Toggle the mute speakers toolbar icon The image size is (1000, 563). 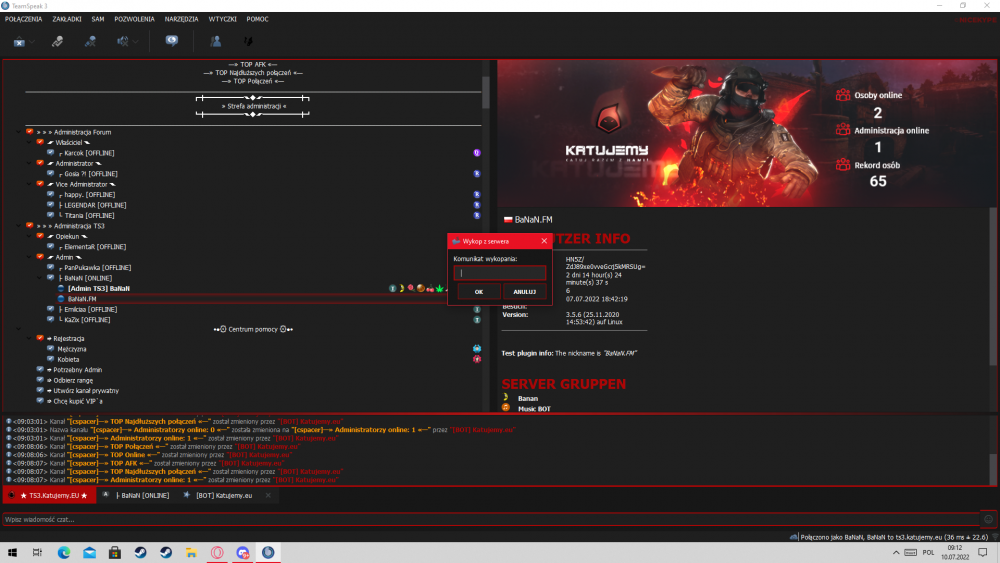click(x=122, y=41)
